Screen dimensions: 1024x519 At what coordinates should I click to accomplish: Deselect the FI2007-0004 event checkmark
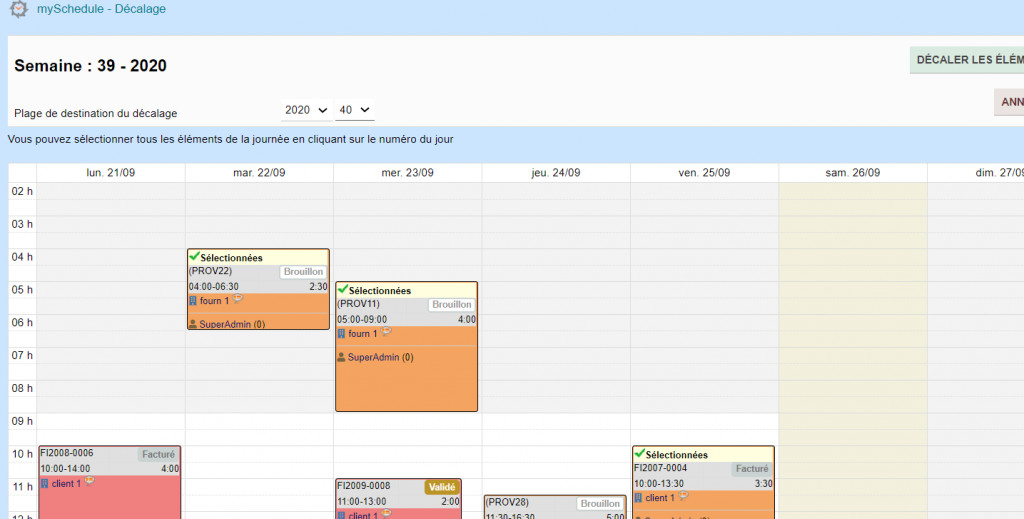pos(639,453)
